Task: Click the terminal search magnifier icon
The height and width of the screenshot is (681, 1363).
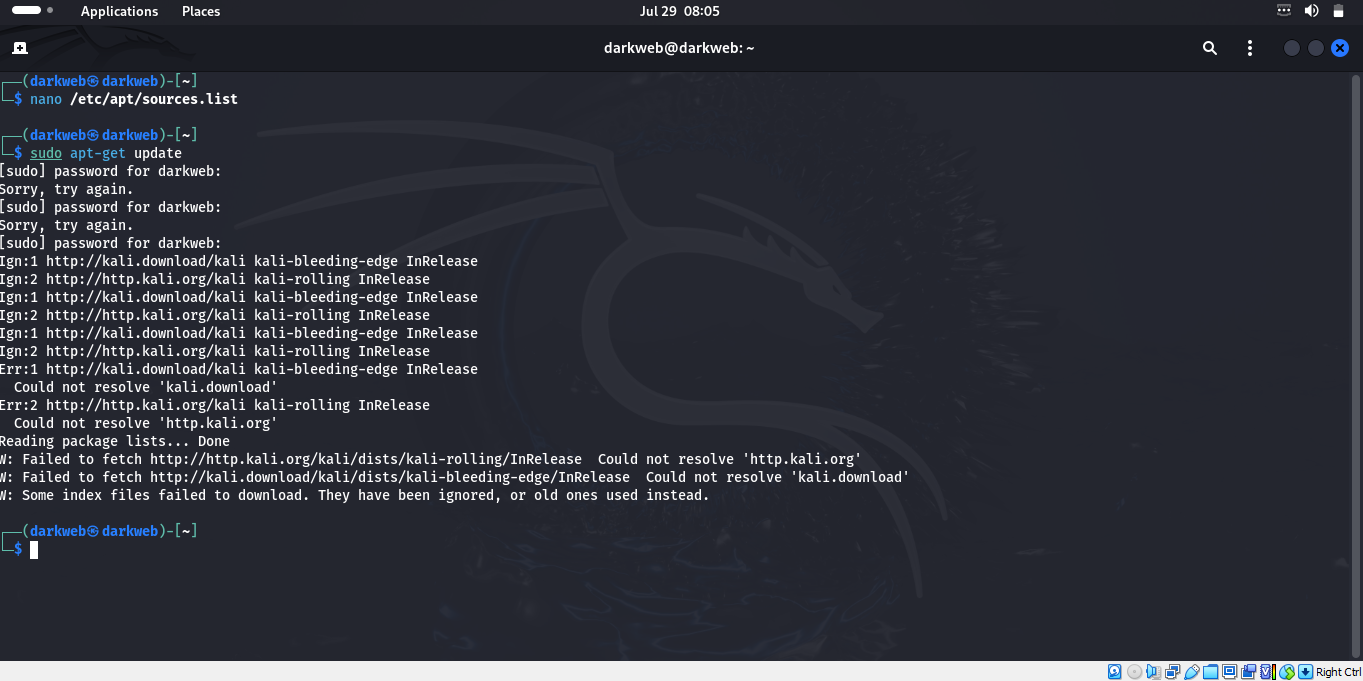Action: click(x=1210, y=48)
